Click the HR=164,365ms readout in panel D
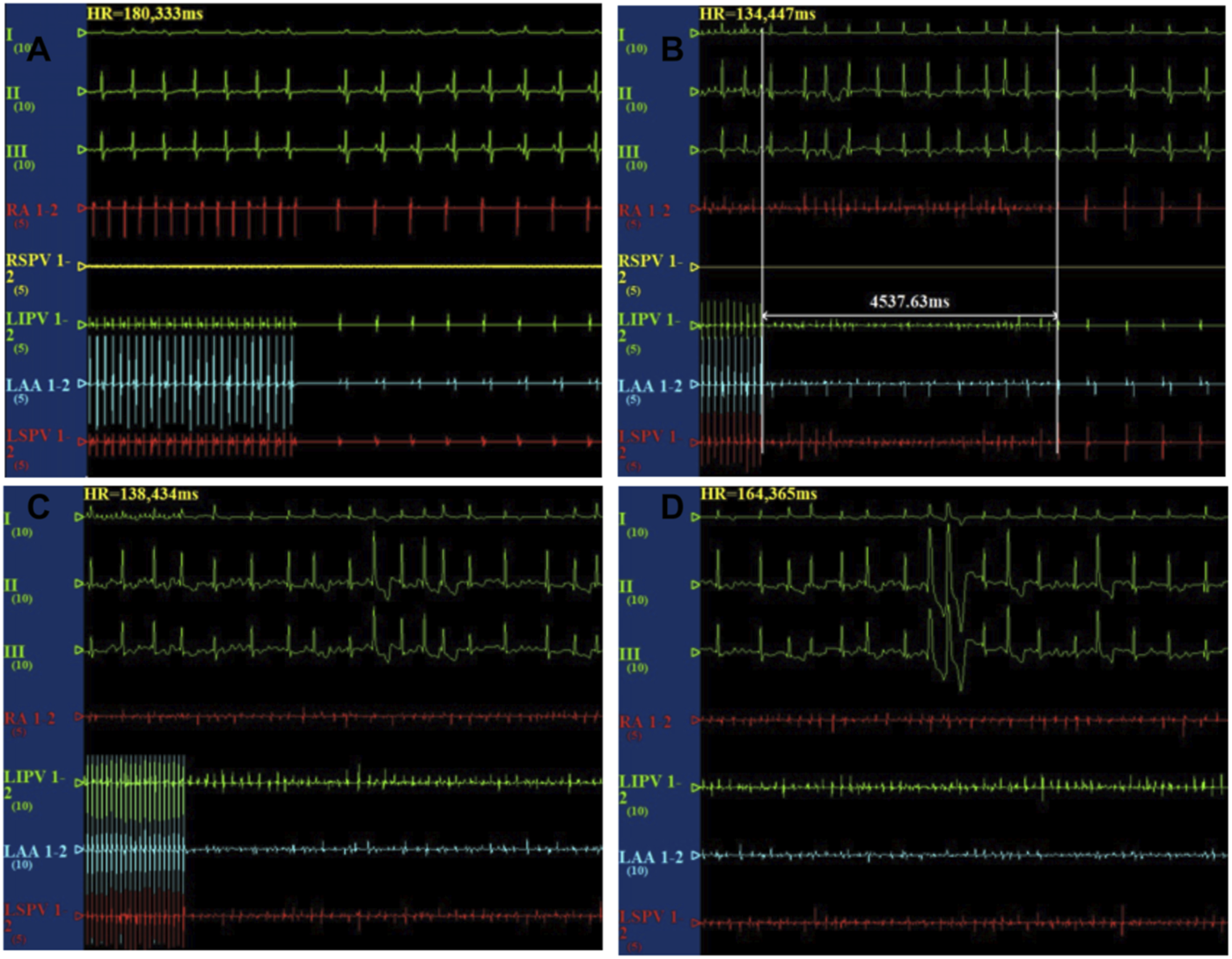The width and height of the screenshot is (1232, 959). pyautogui.click(x=757, y=495)
